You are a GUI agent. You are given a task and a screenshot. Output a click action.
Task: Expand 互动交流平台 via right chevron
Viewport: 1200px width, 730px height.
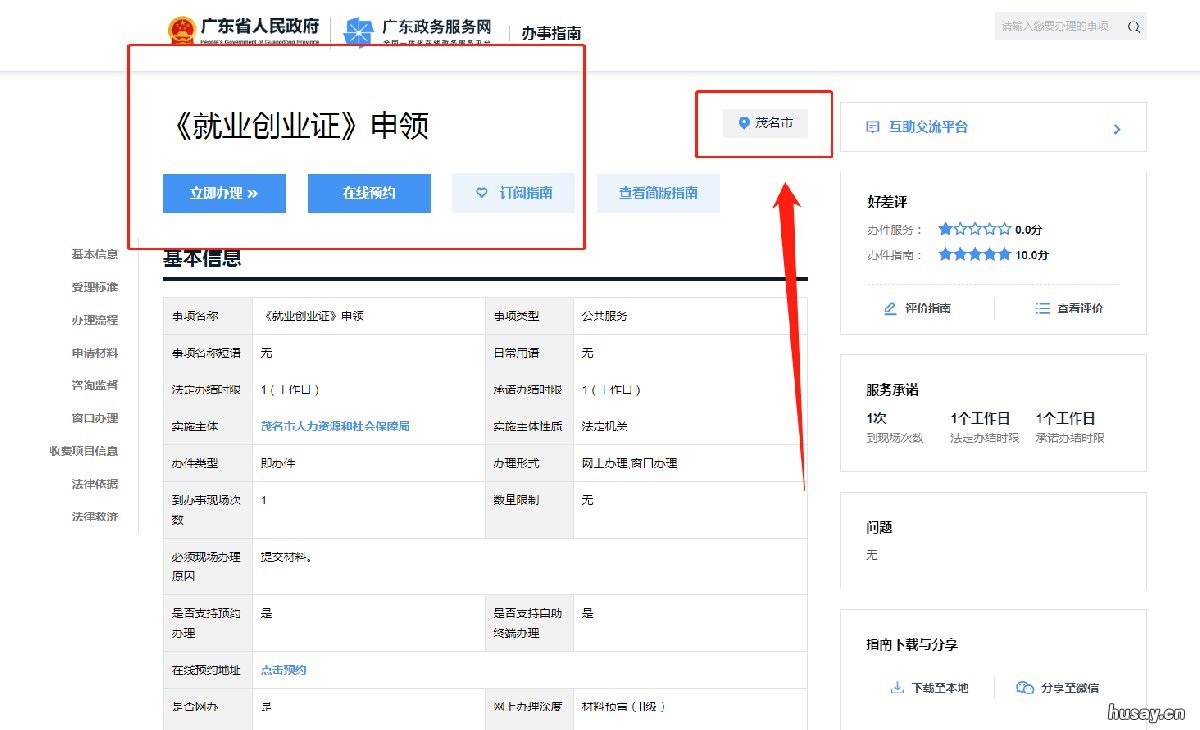[1117, 129]
